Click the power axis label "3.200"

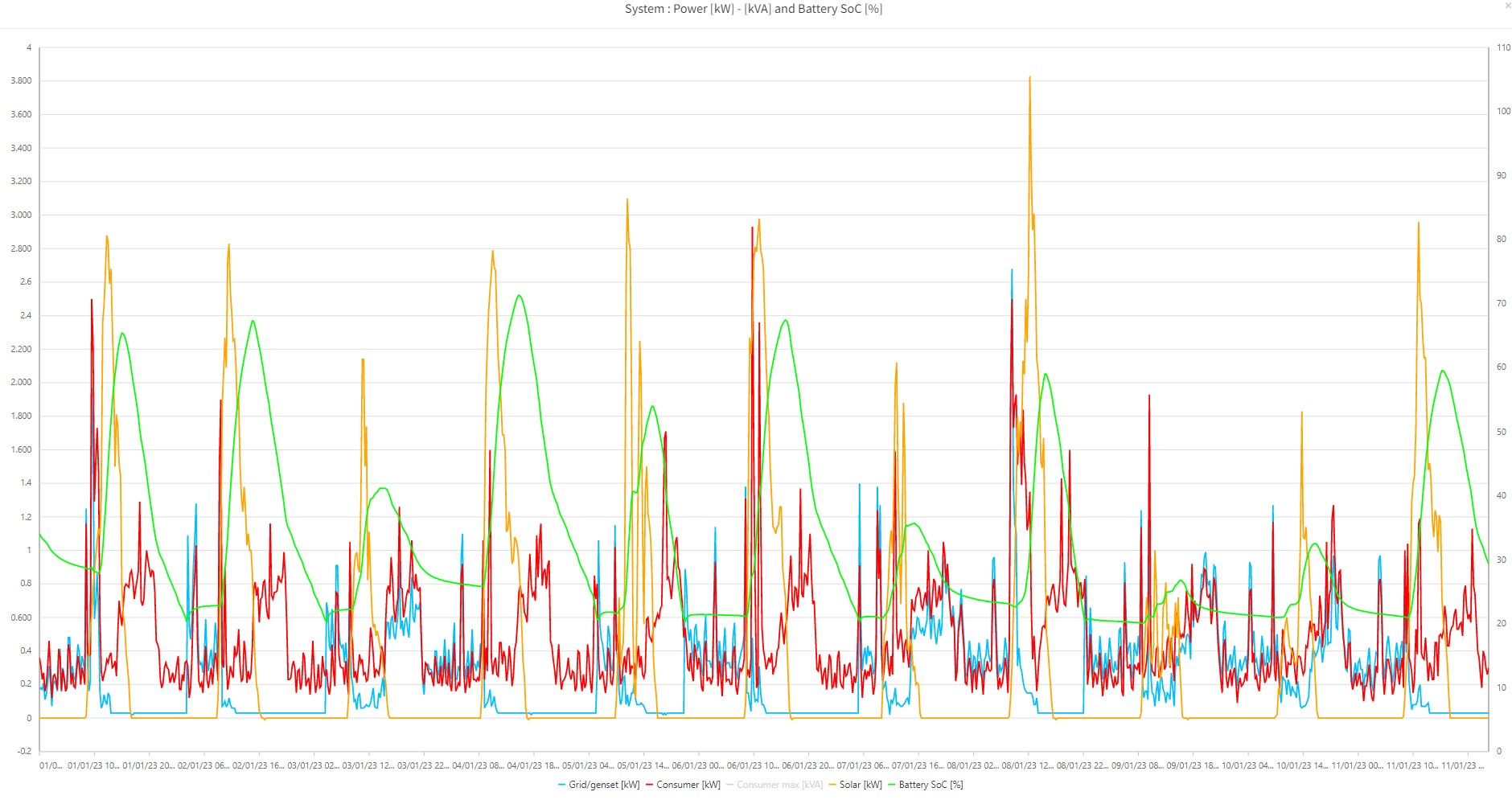[x=21, y=181]
